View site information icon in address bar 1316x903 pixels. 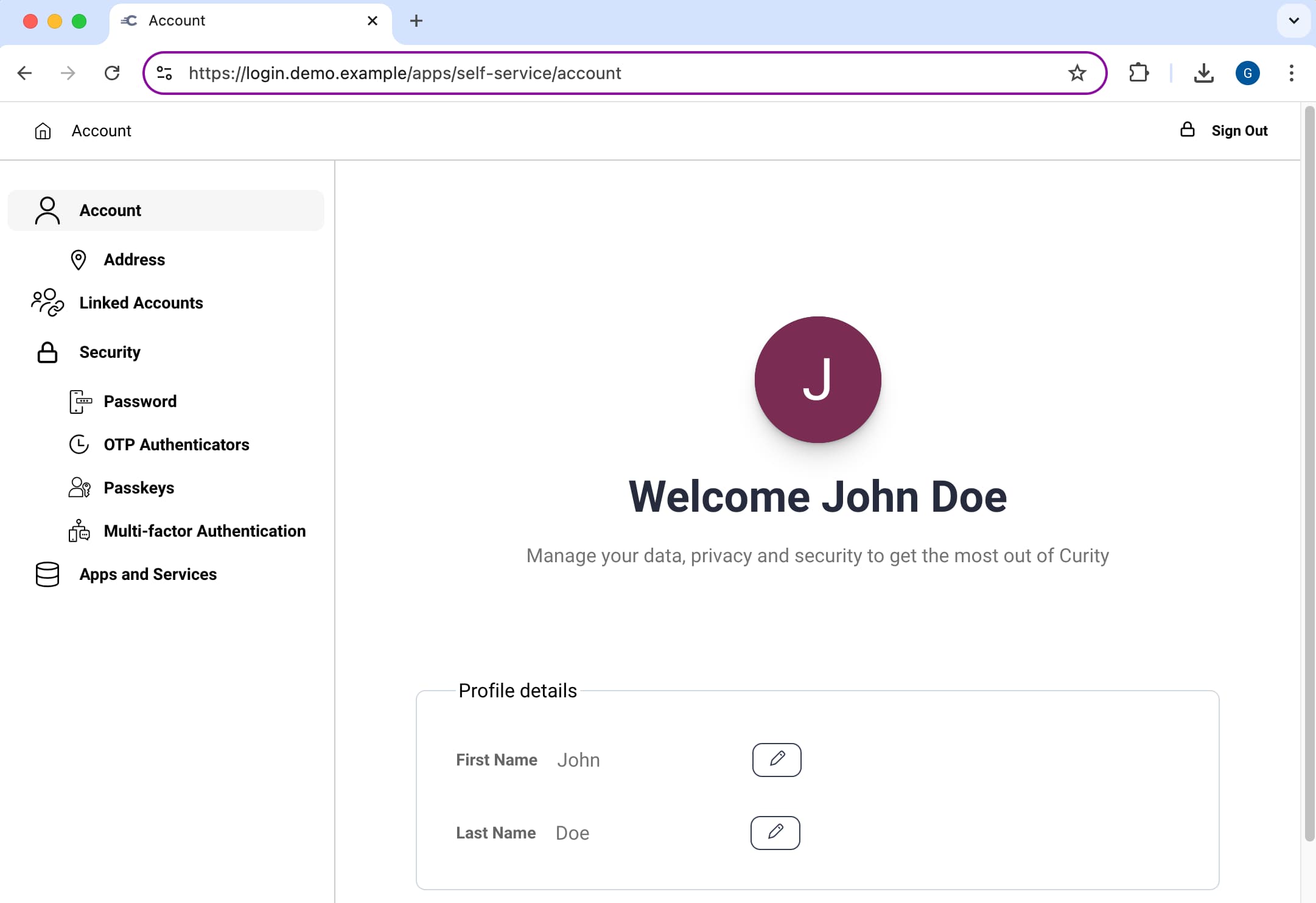(164, 73)
